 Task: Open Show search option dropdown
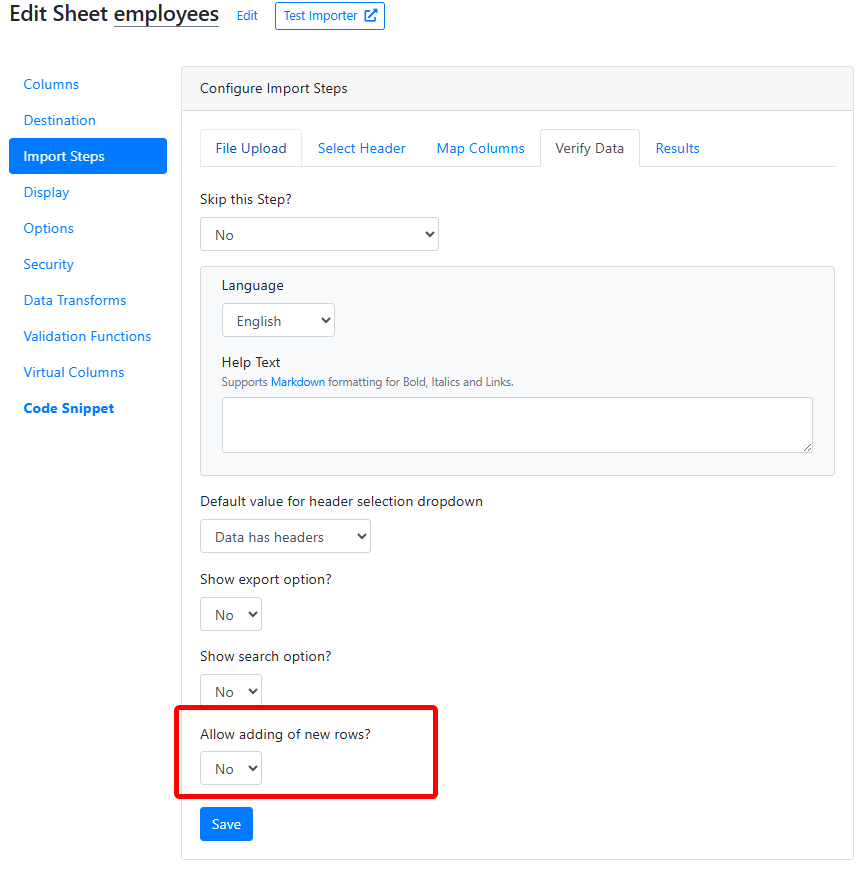(x=231, y=691)
